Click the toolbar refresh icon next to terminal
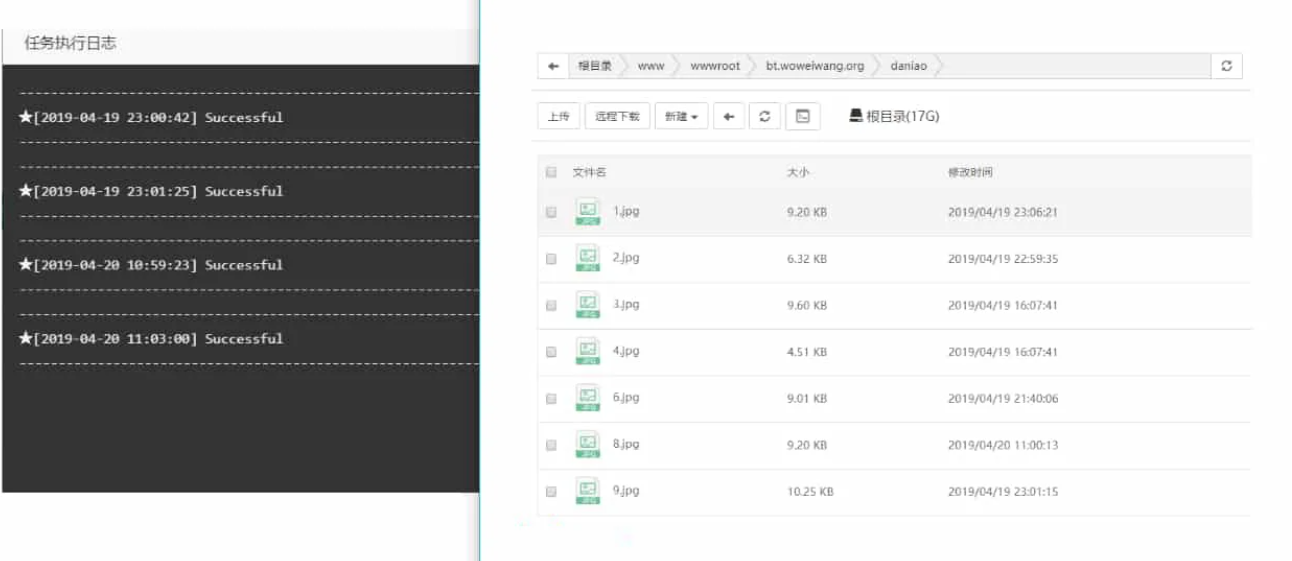Viewport: 1292px width, 561px height. pyautogui.click(x=764, y=116)
